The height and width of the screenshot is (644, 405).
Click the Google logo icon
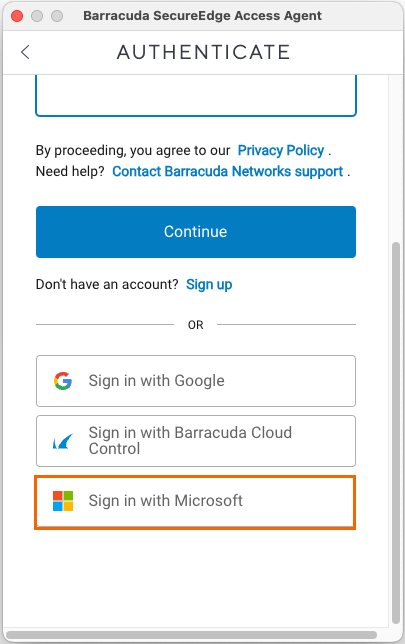tap(63, 381)
